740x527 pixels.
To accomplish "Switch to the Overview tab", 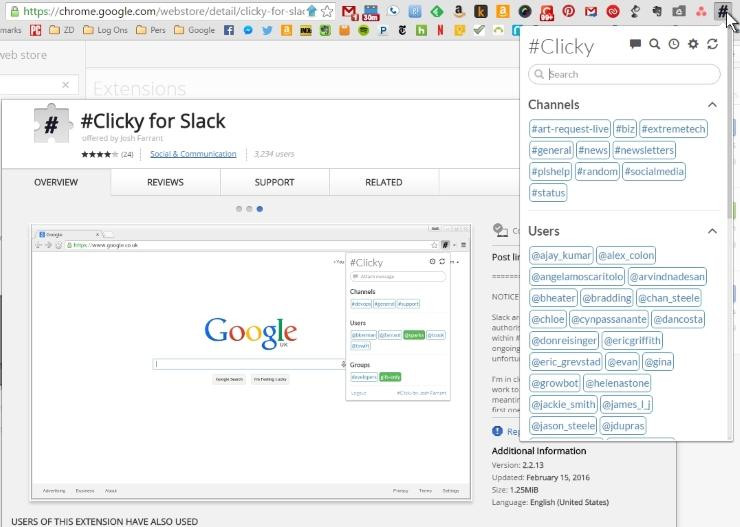I will (x=56, y=182).
